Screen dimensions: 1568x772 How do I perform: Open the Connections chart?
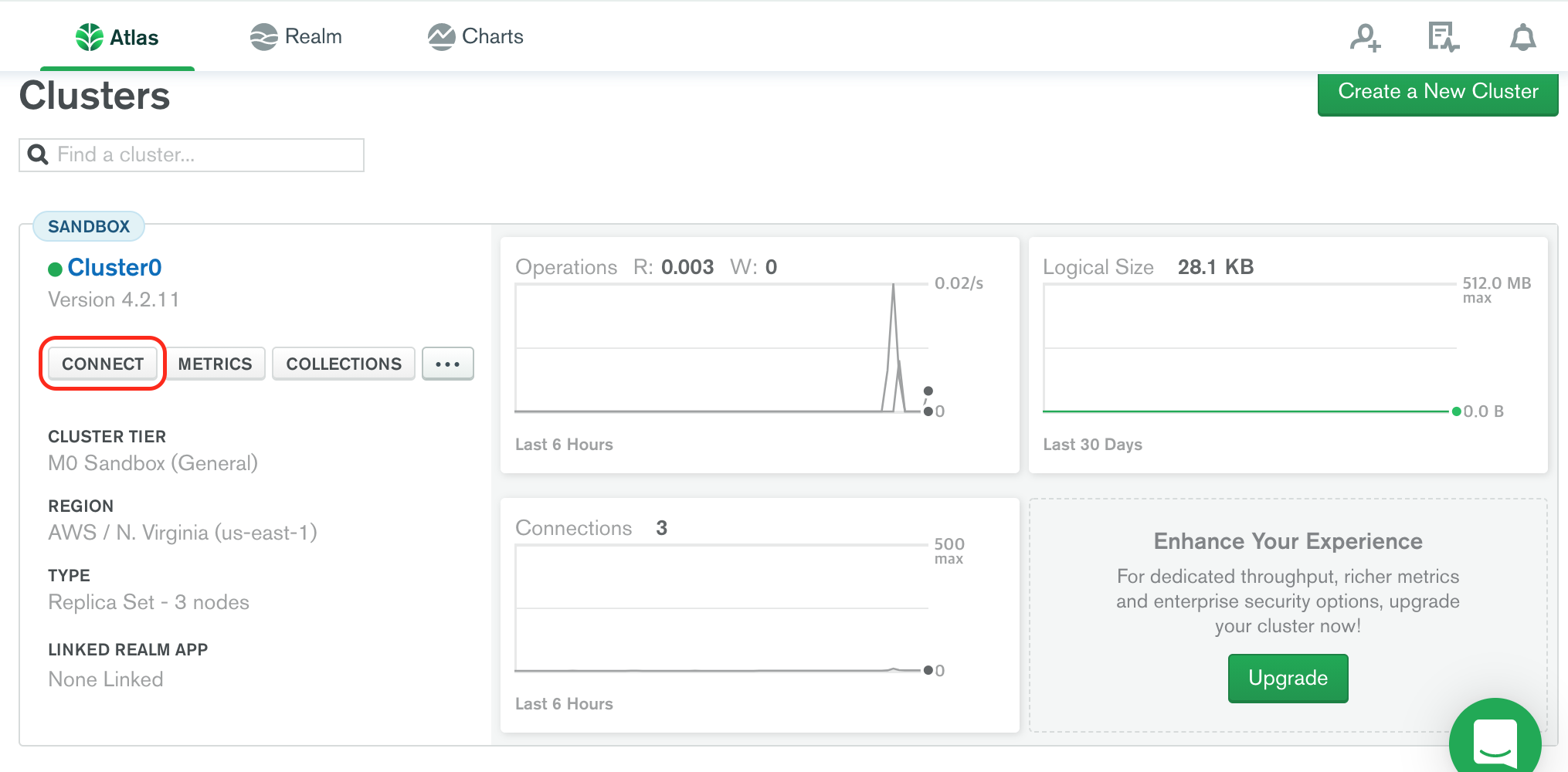coord(760,615)
